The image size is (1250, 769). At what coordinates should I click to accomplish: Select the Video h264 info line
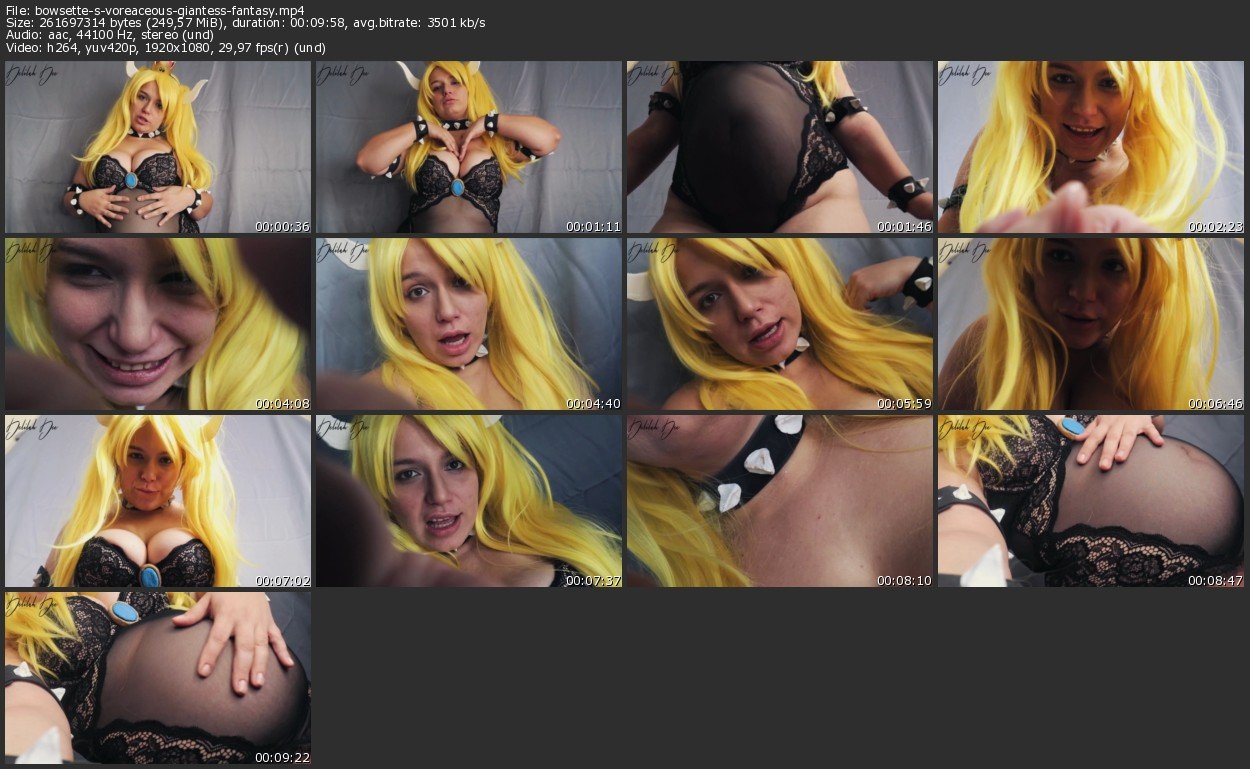[x=165, y=48]
